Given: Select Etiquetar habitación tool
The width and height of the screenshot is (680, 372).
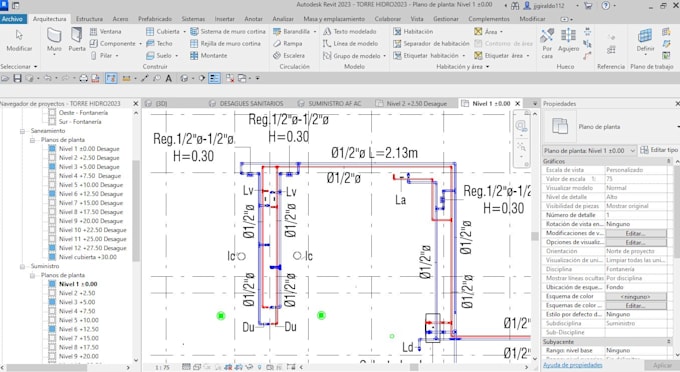Looking at the screenshot, I should (429, 55).
